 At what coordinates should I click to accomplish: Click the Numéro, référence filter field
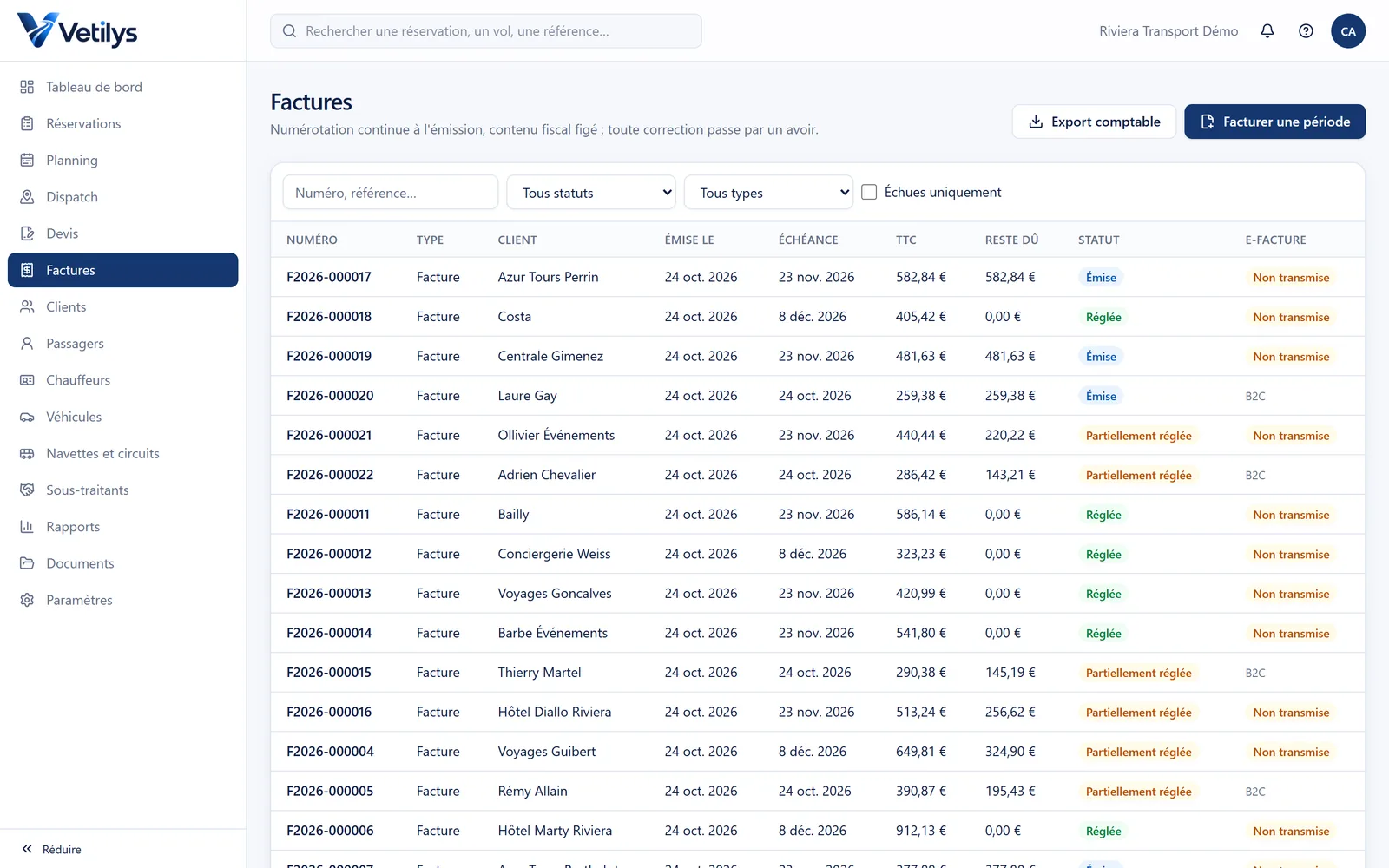(391, 193)
